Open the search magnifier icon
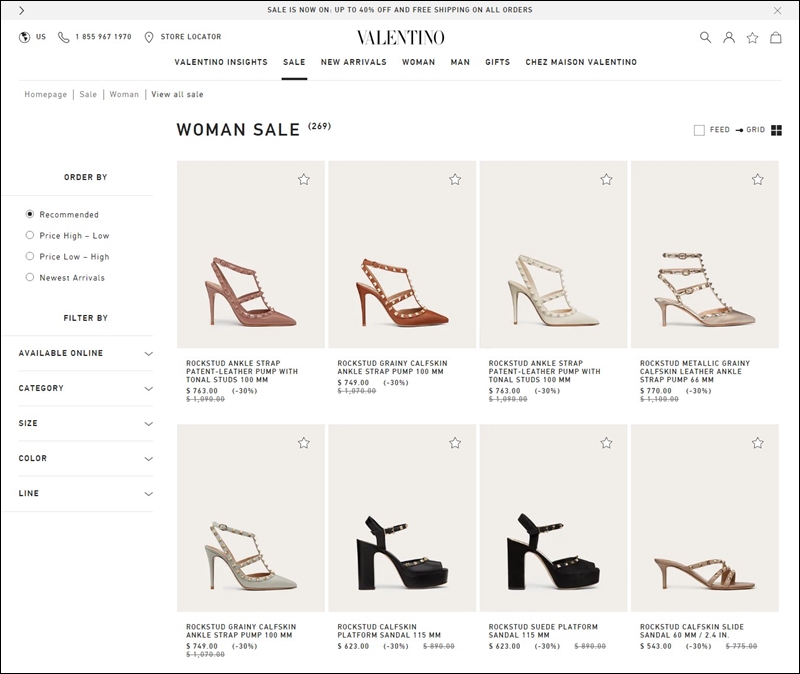Viewport: 800px width, 674px height. click(705, 37)
